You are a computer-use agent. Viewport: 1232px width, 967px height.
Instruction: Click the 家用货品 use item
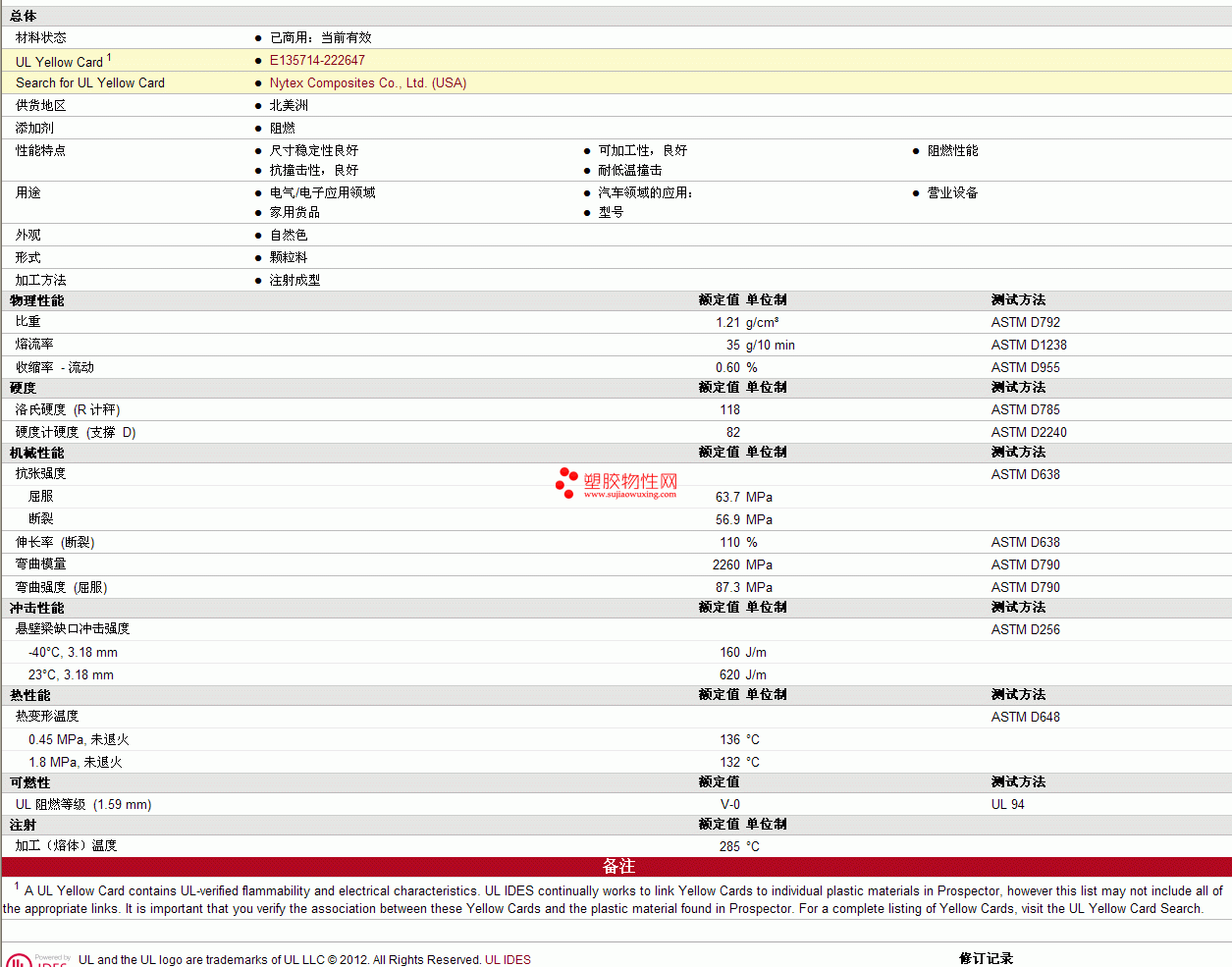pos(295,212)
